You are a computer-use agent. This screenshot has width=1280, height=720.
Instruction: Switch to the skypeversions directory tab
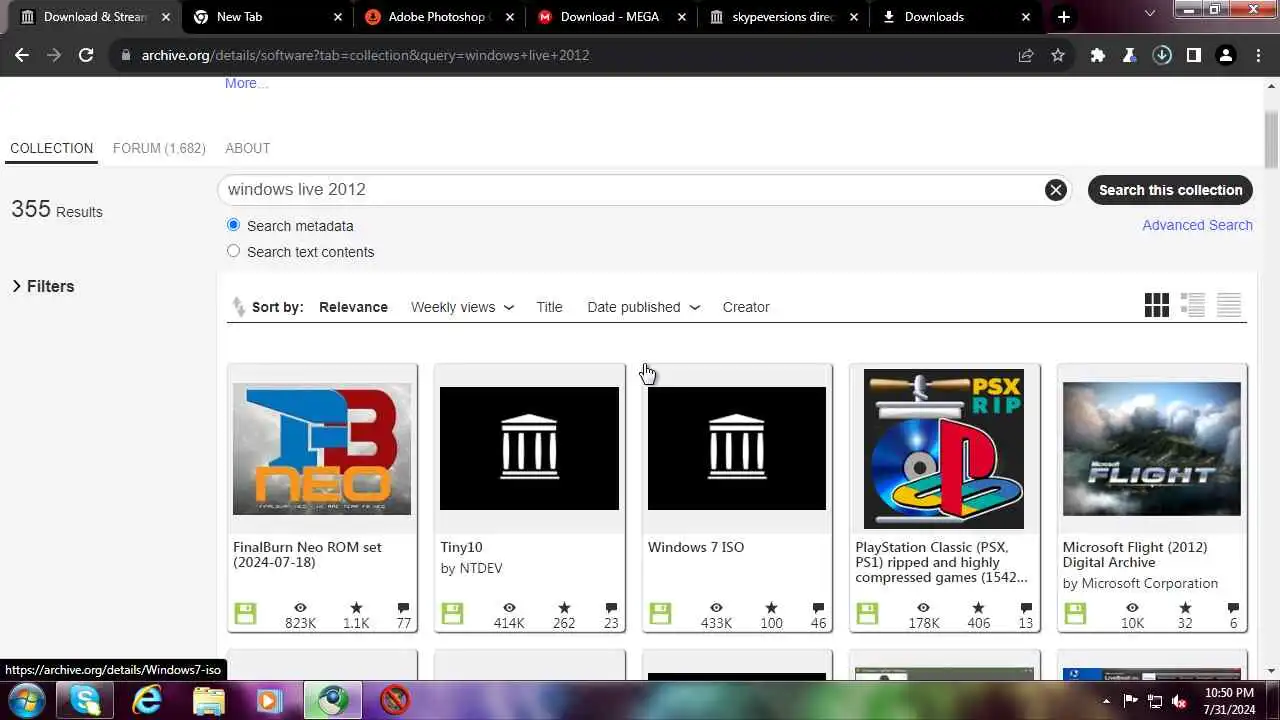tap(783, 17)
